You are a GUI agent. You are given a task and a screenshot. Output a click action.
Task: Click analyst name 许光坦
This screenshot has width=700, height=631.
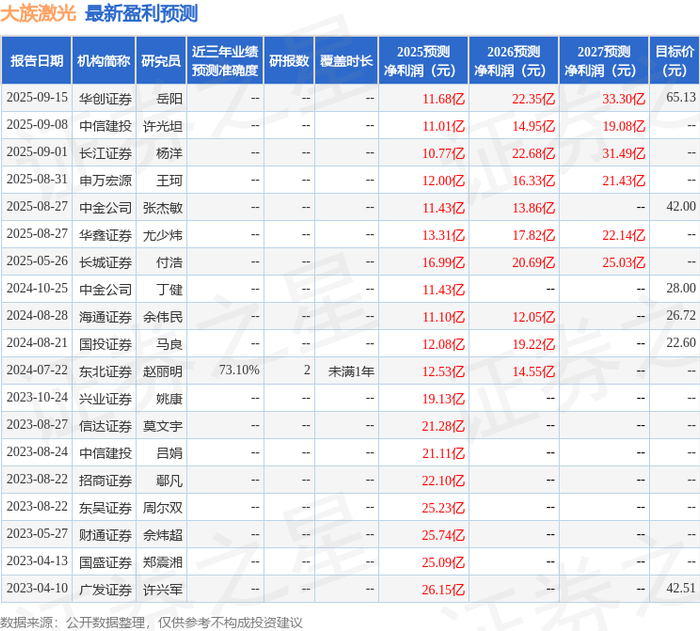[x=162, y=126]
